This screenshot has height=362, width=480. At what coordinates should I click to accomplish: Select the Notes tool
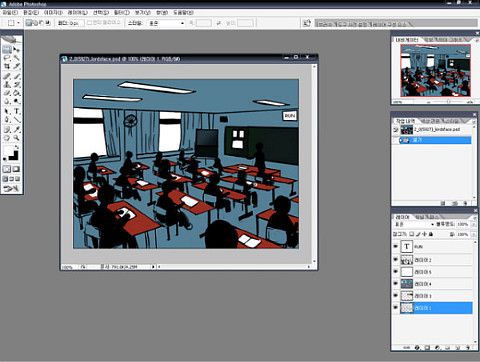pos(7,129)
